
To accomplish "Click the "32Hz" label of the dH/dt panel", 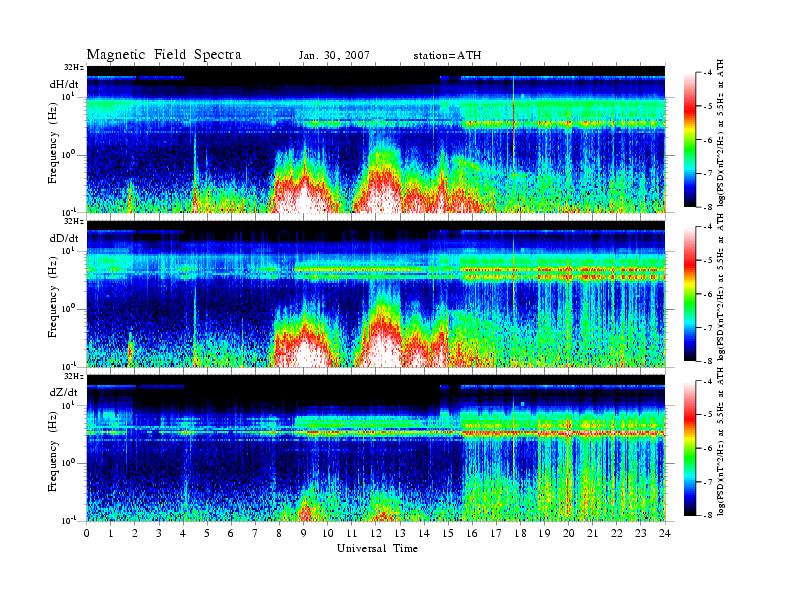I will 74,67.
